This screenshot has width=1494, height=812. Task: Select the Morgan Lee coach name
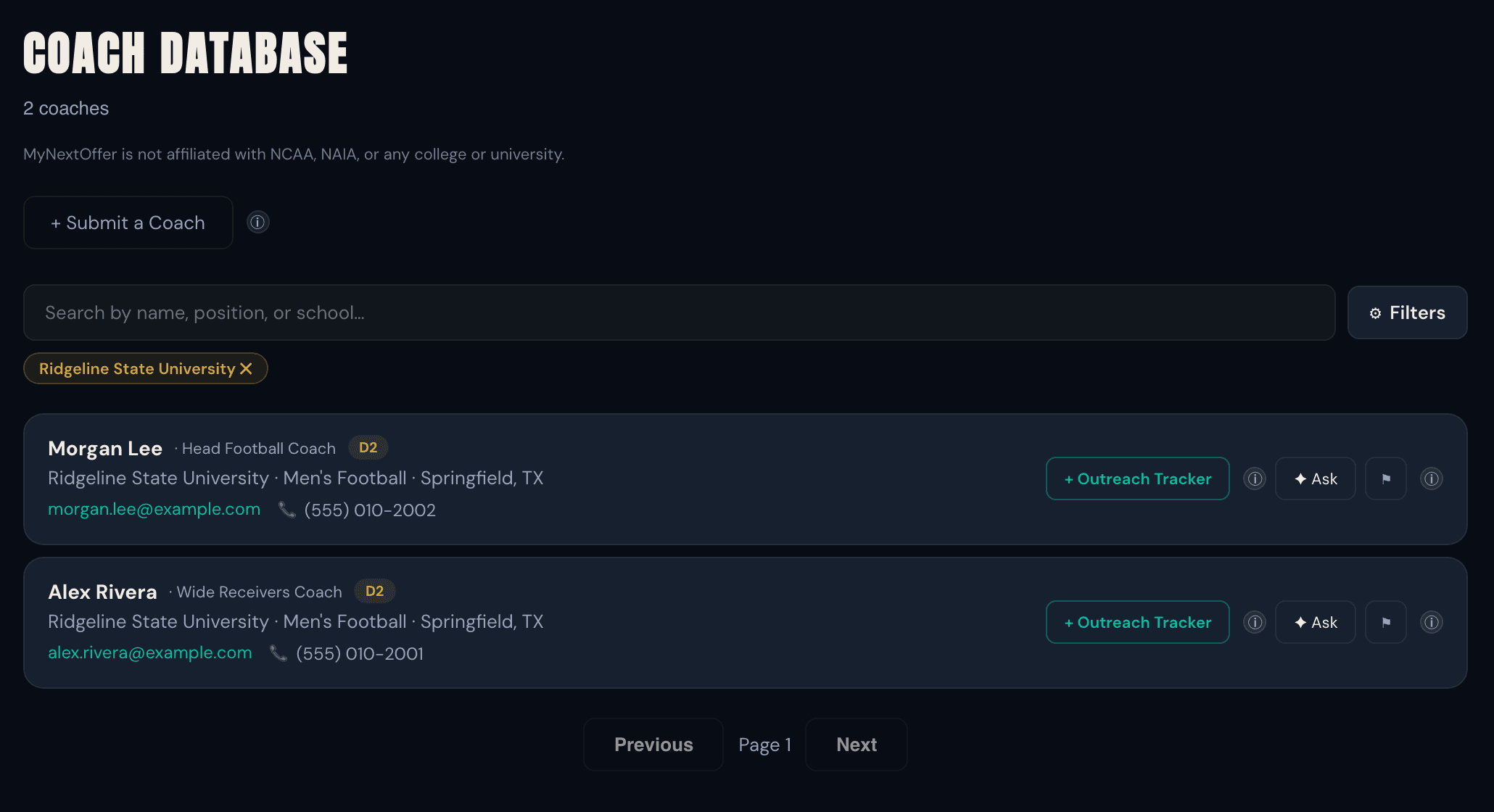pyautogui.click(x=105, y=448)
